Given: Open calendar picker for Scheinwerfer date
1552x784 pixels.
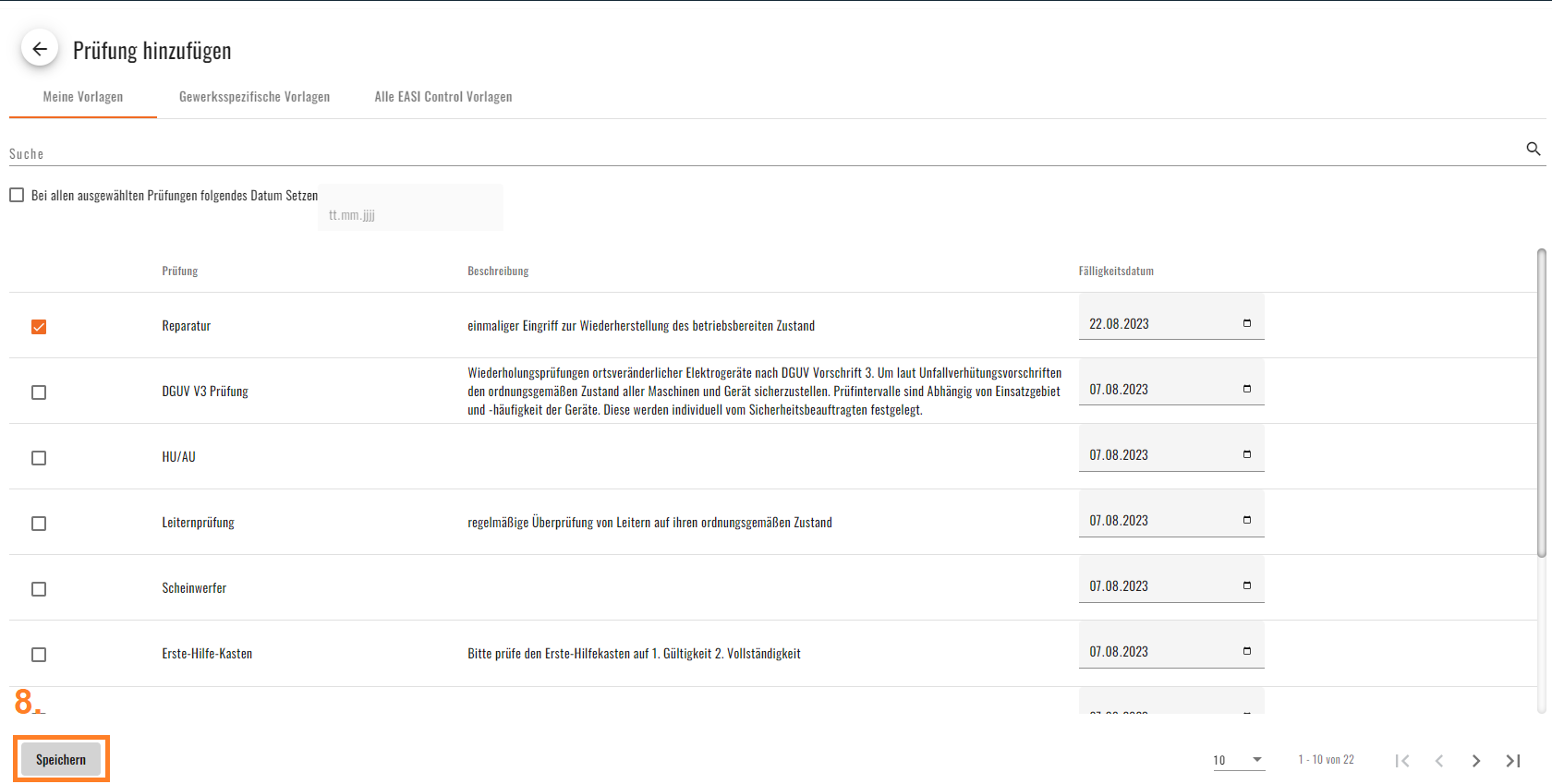Looking at the screenshot, I should [1247, 585].
